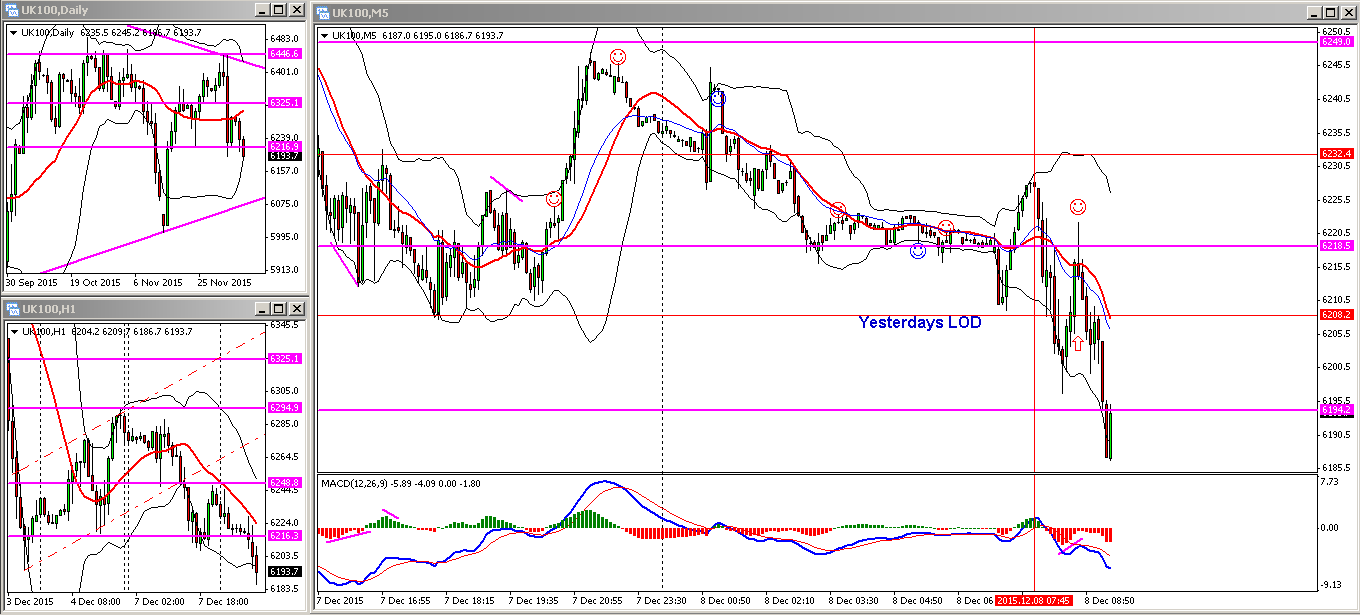The image size is (1360, 615).
Task: Click the '25 Nov 2015' date on Daily time axis
Action: (x=226, y=283)
